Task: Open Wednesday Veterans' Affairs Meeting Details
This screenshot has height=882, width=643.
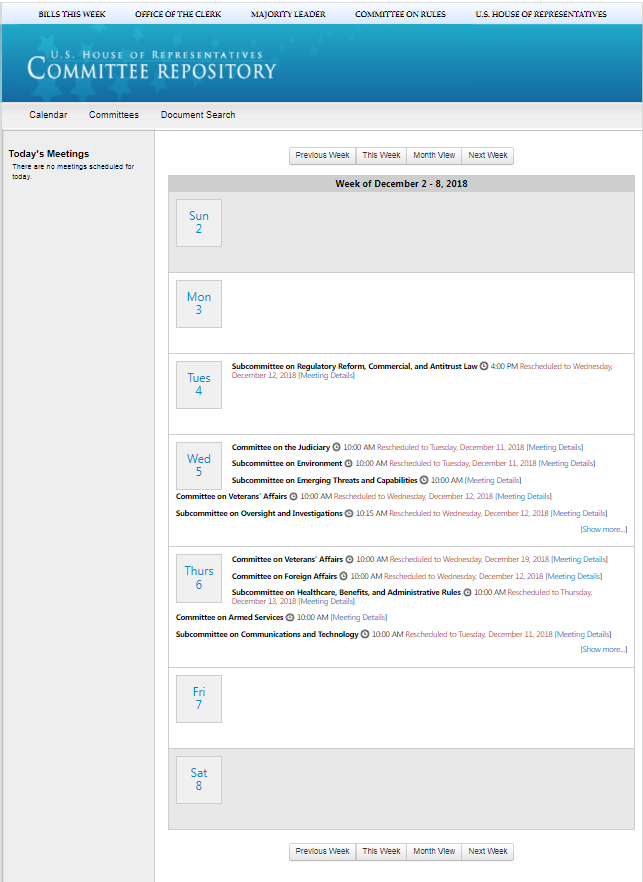Action: pos(523,496)
